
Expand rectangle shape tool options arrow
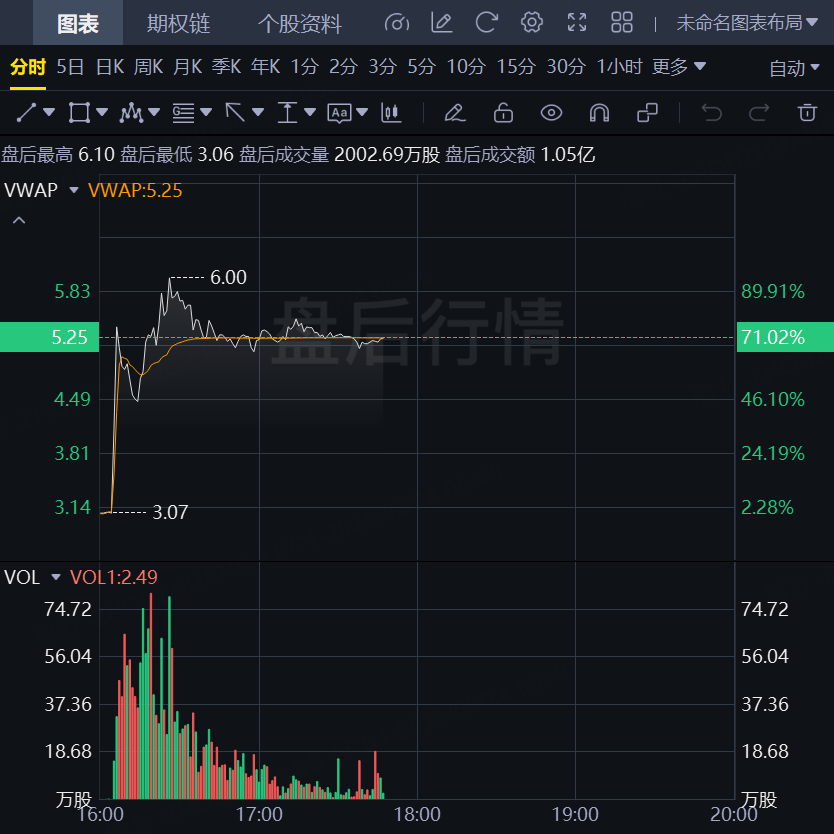102,112
